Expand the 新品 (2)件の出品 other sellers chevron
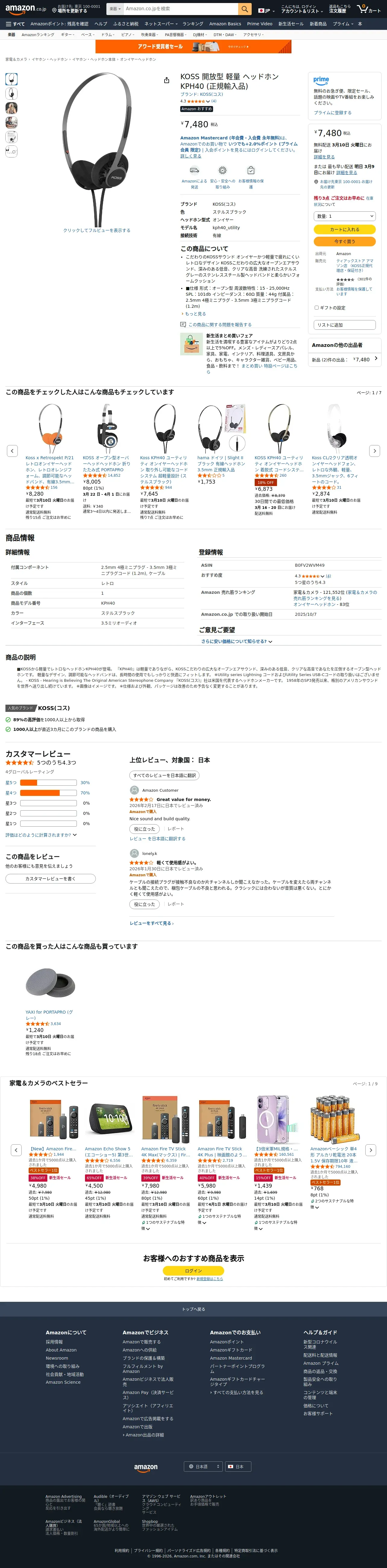Viewport: 387px width, 1568px height. pyautogui.click(x=376, y=359)
